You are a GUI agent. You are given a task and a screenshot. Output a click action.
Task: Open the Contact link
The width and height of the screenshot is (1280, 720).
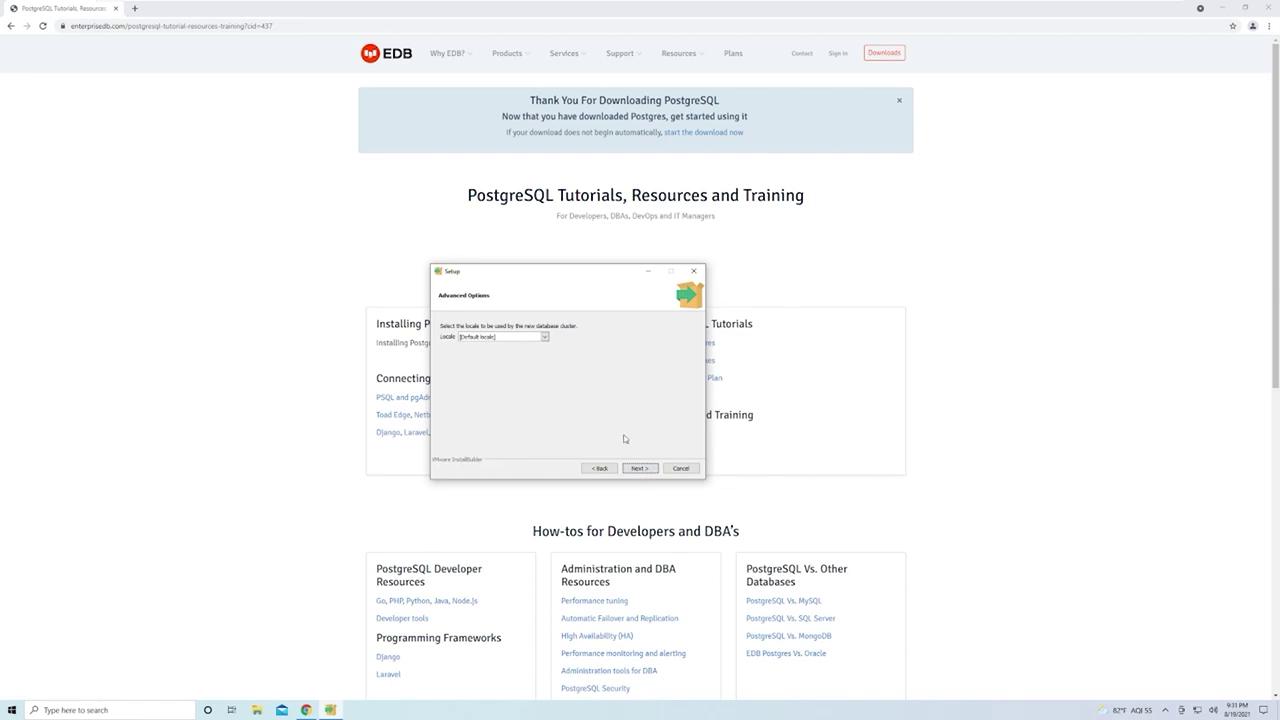[x=802, y=53]
